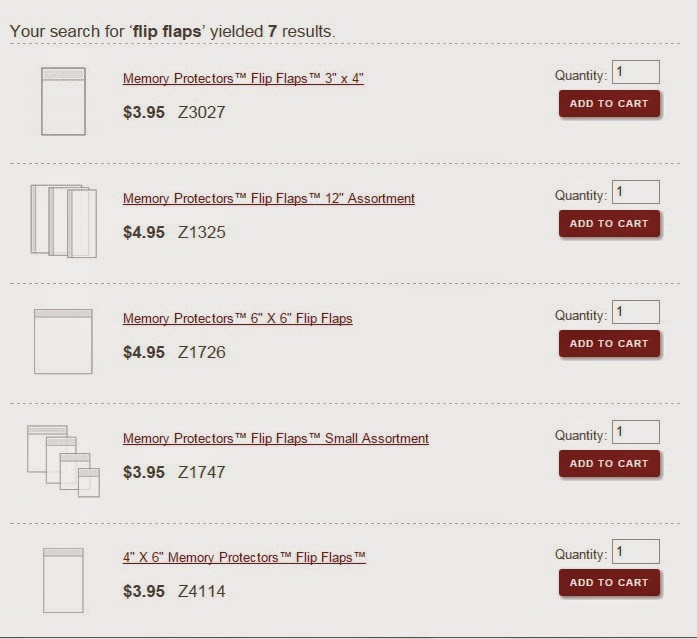Open 4" X 6" Memory Protectors Flip Flaps link
Image resolution: width=697 pixels, height=639 pixels.
[244, 557]
